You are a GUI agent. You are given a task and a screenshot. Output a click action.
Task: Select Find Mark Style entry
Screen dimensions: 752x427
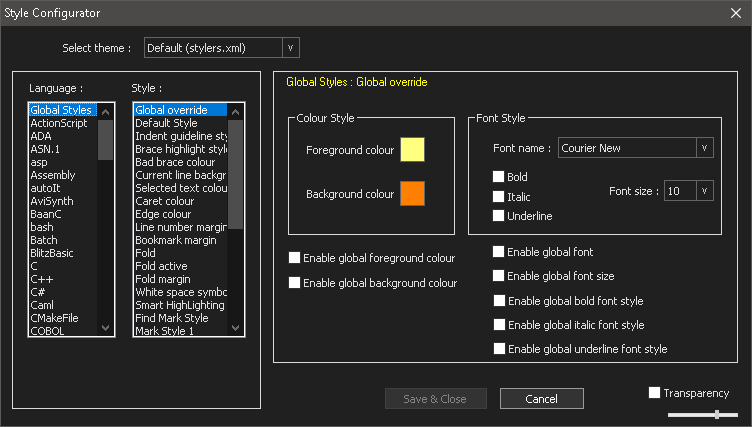pyautogui.click(x=180, y=318)
